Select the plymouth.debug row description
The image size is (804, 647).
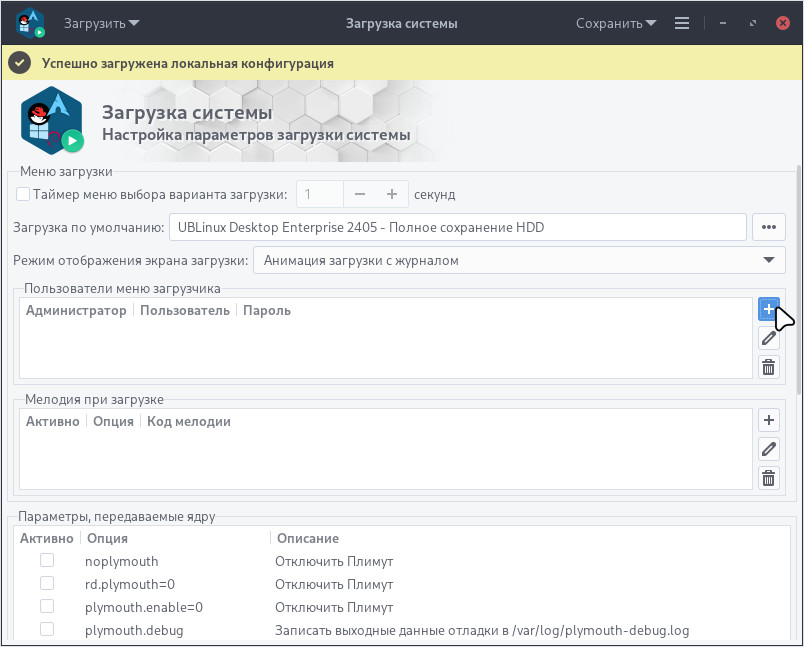[482, 631]
